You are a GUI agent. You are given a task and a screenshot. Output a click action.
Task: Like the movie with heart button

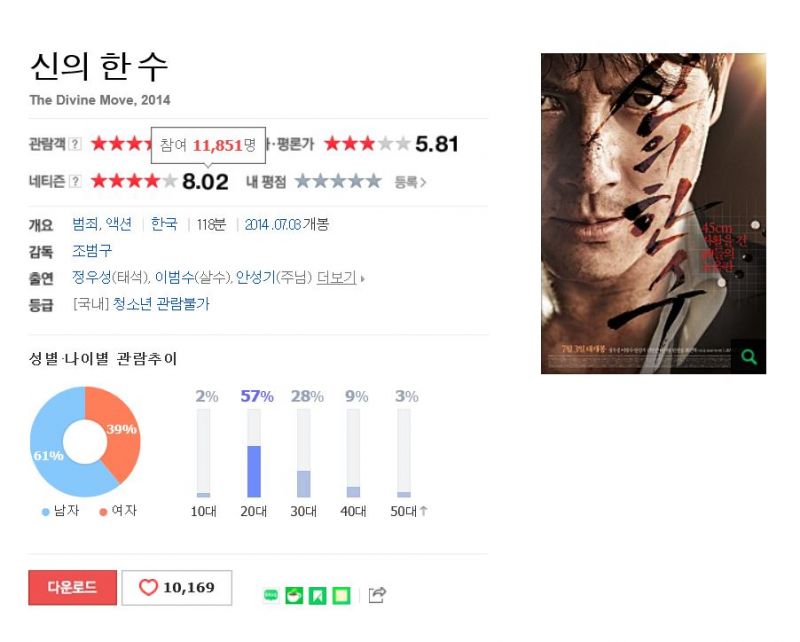[177, 587]
